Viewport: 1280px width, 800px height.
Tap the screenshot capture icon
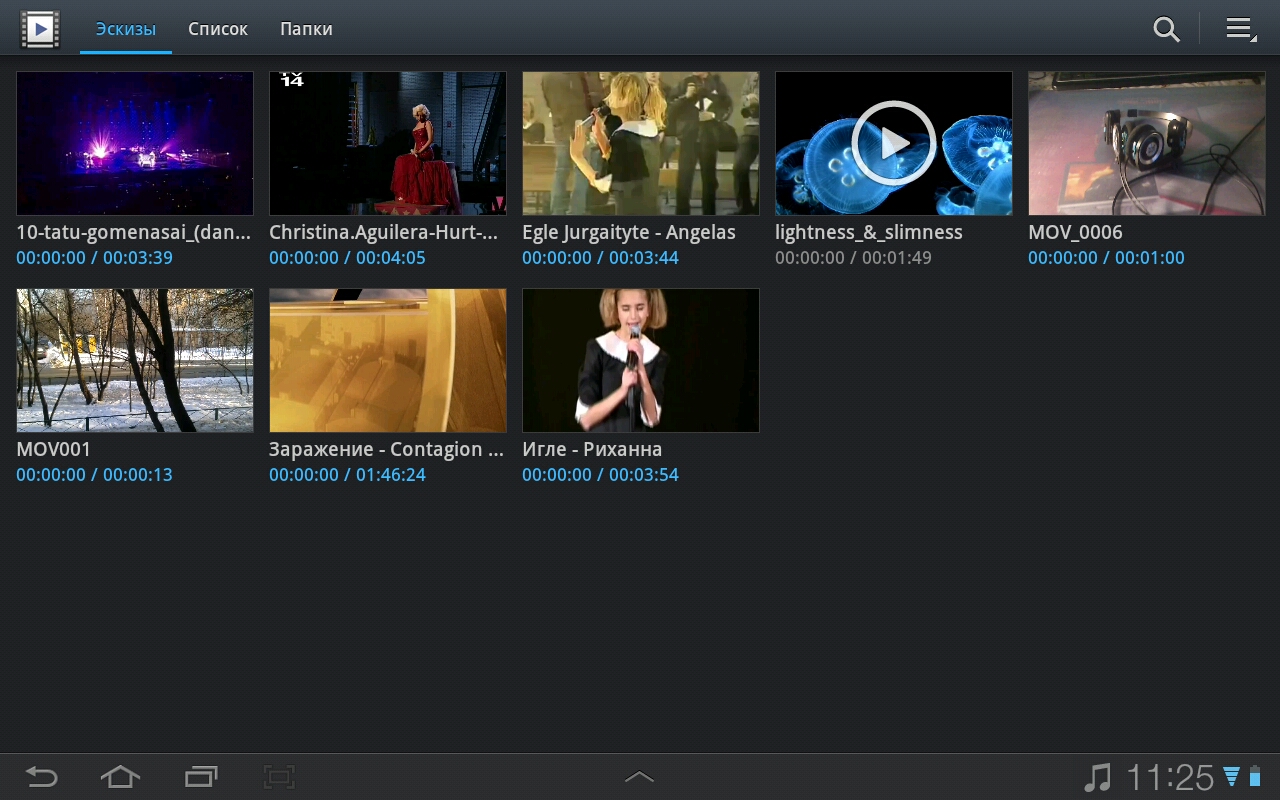pyautogui.click(x=279, y=777)
